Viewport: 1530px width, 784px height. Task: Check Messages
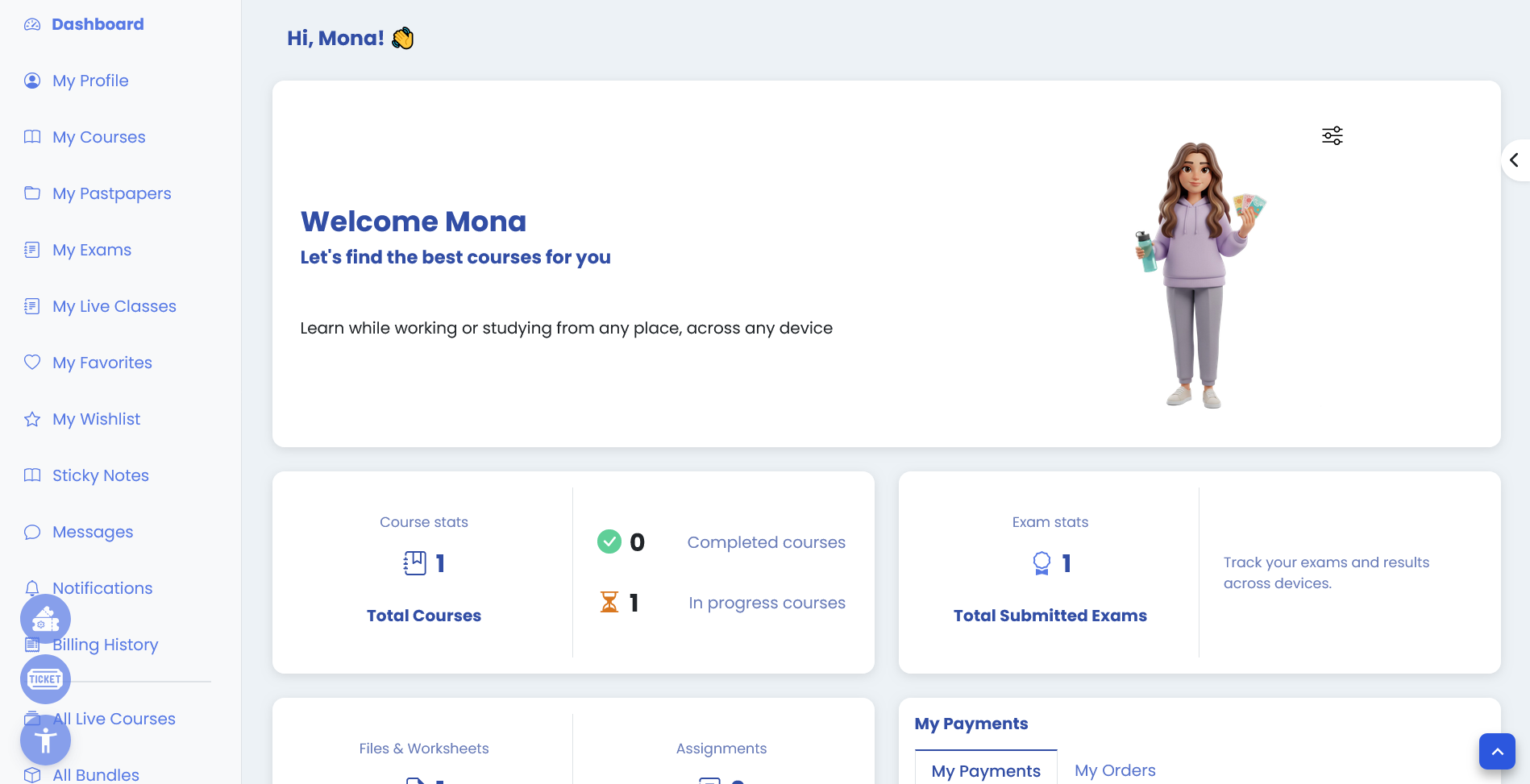(x=92, y=532)
